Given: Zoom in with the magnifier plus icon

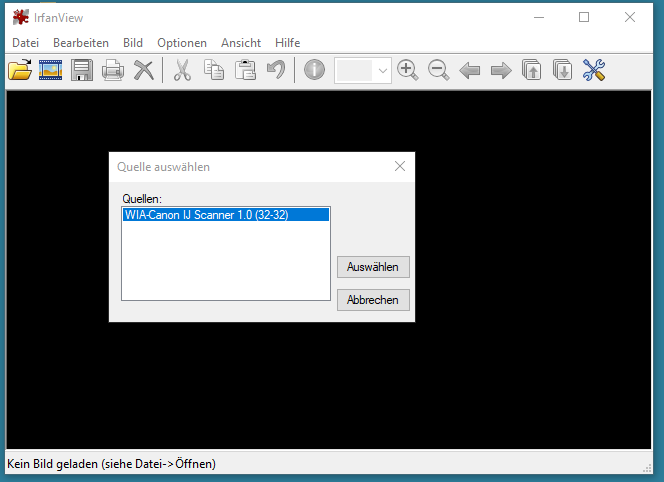Looking at the screenshot, I should coord(407,70).
